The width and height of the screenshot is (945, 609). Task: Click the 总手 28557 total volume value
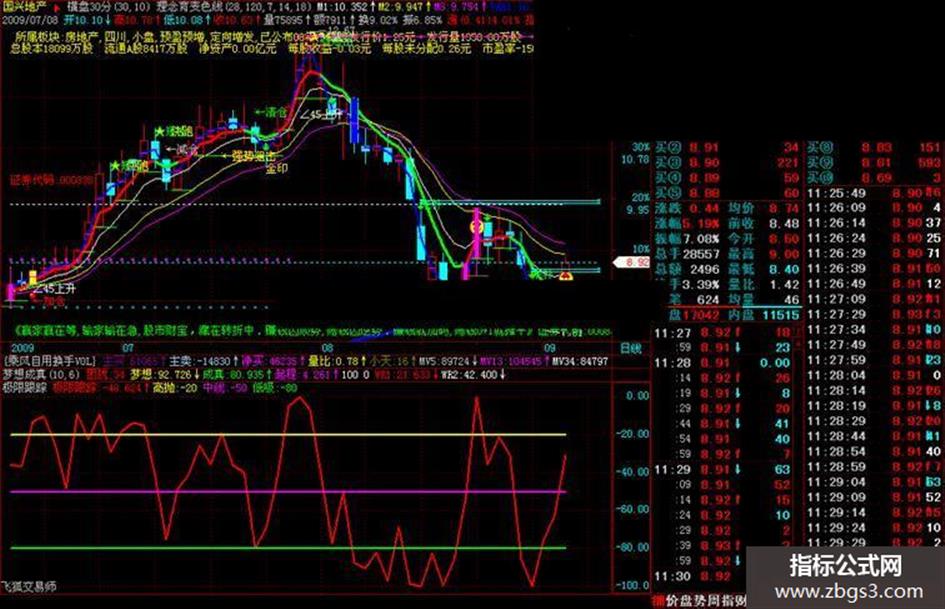[x=687, y=254]
